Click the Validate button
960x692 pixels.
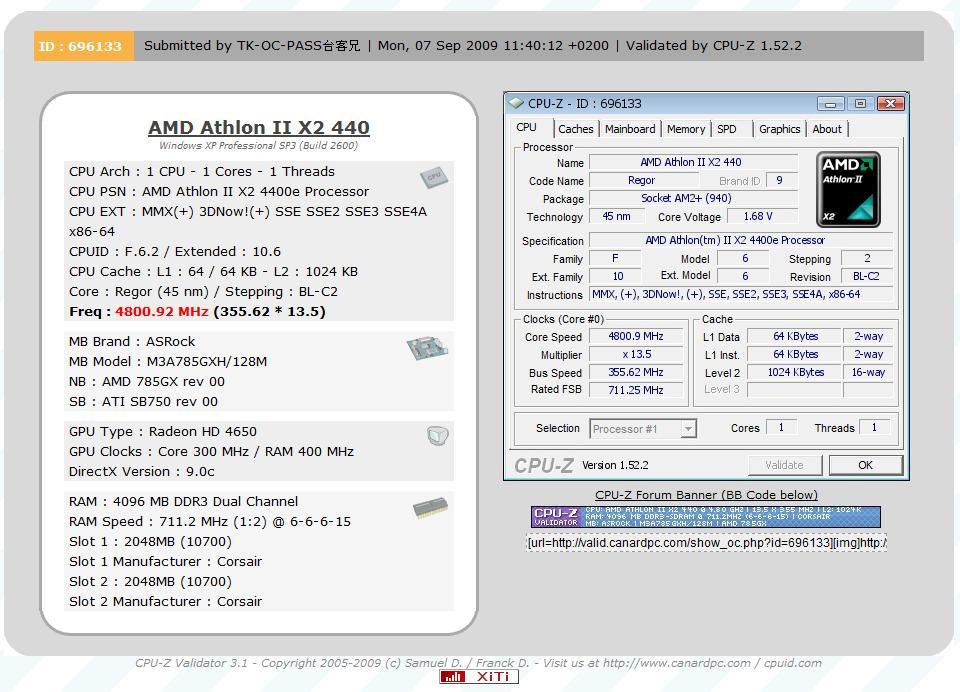click(x=784, y=465)
